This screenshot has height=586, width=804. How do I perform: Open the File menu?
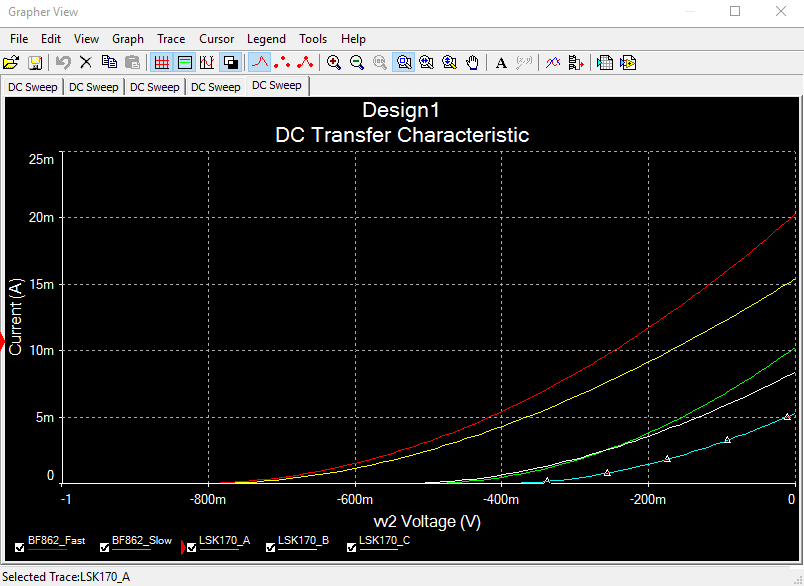point(19,39)
